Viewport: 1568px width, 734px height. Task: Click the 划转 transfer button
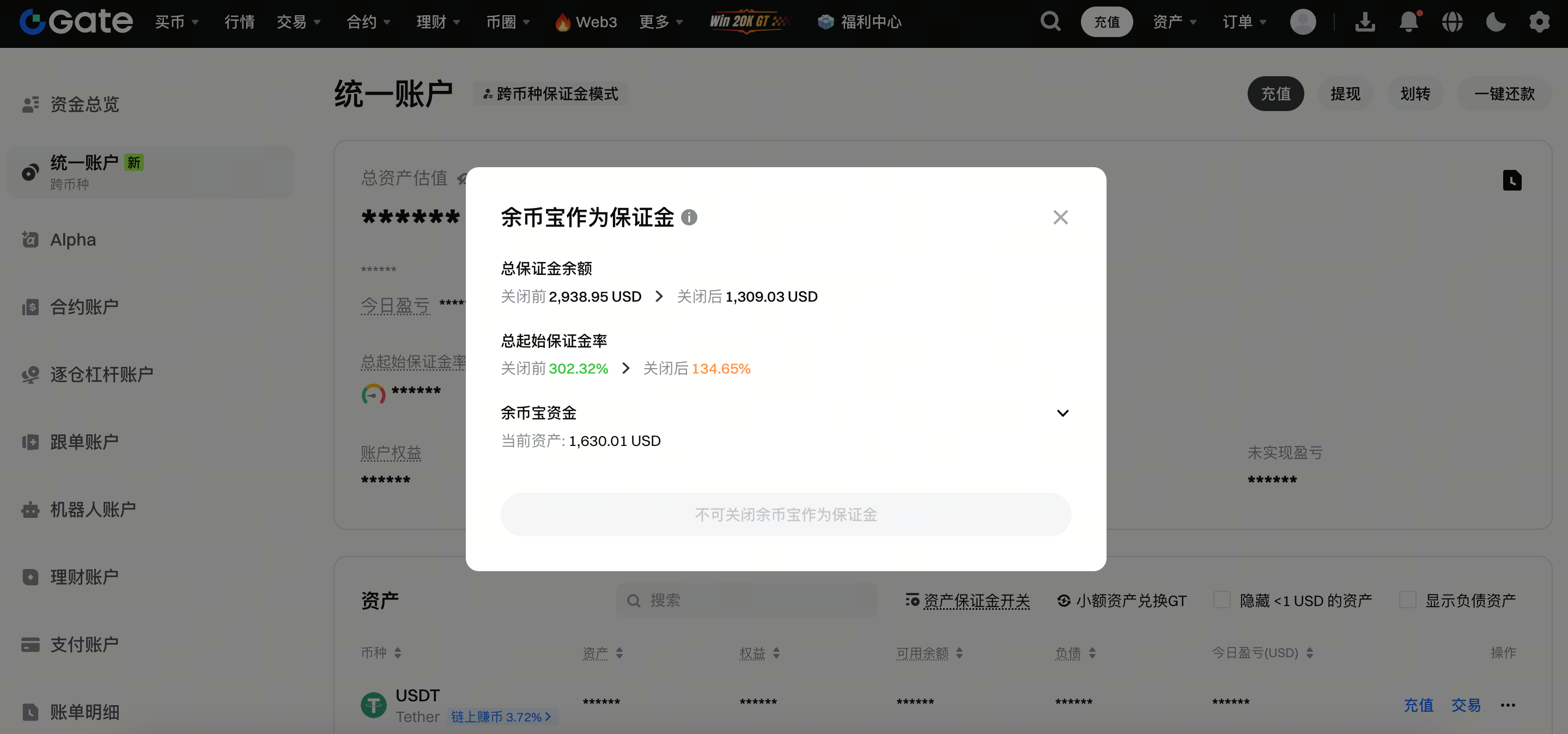(1414, 94)
